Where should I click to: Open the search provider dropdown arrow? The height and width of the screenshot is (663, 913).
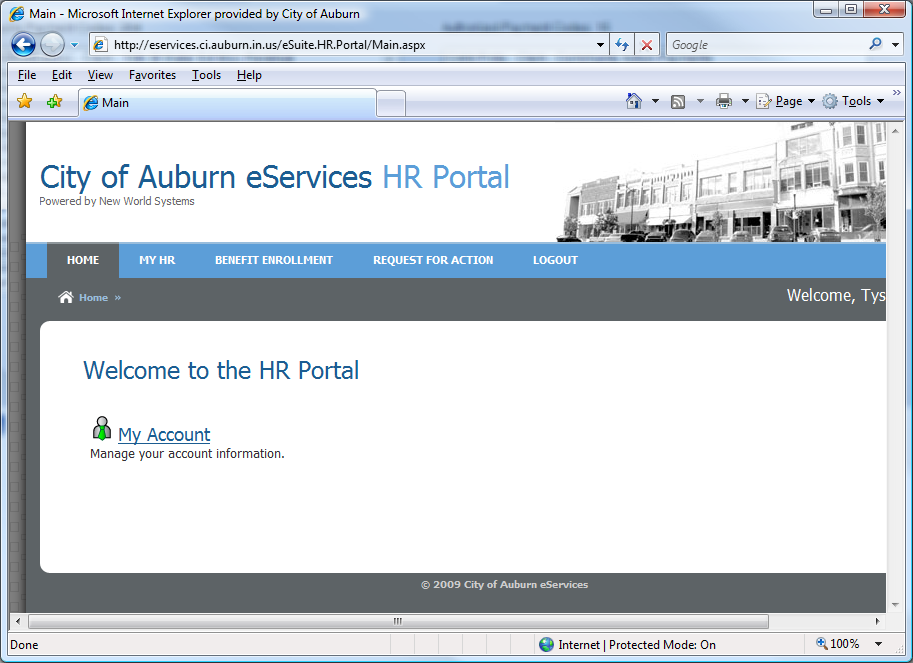tap(895, 45)
